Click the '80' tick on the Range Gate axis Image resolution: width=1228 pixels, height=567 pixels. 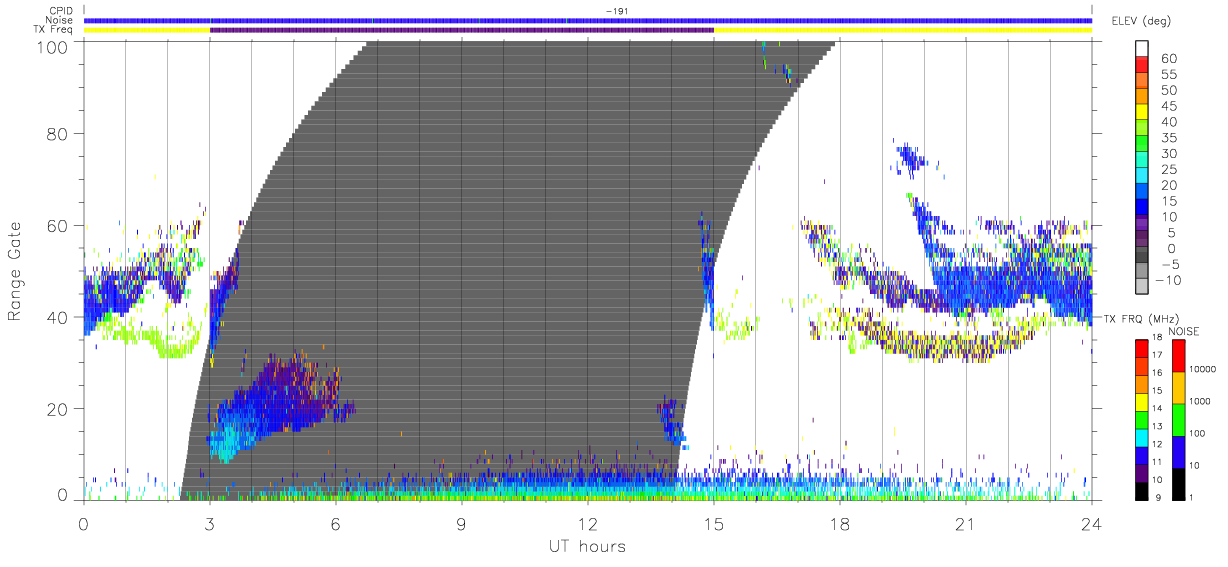coord(59,134)
